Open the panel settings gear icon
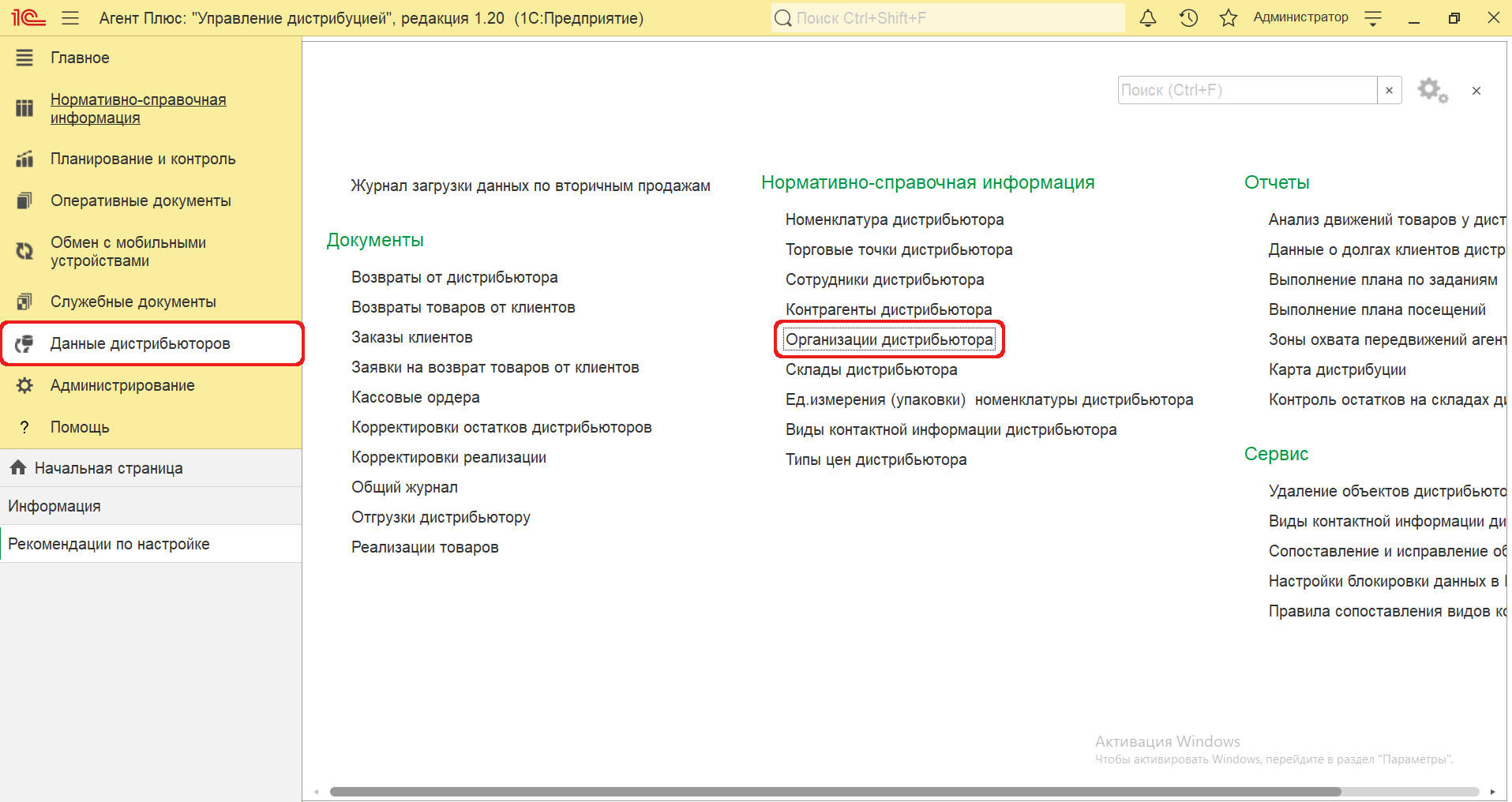The image size is (1512, 802). 1432,90
